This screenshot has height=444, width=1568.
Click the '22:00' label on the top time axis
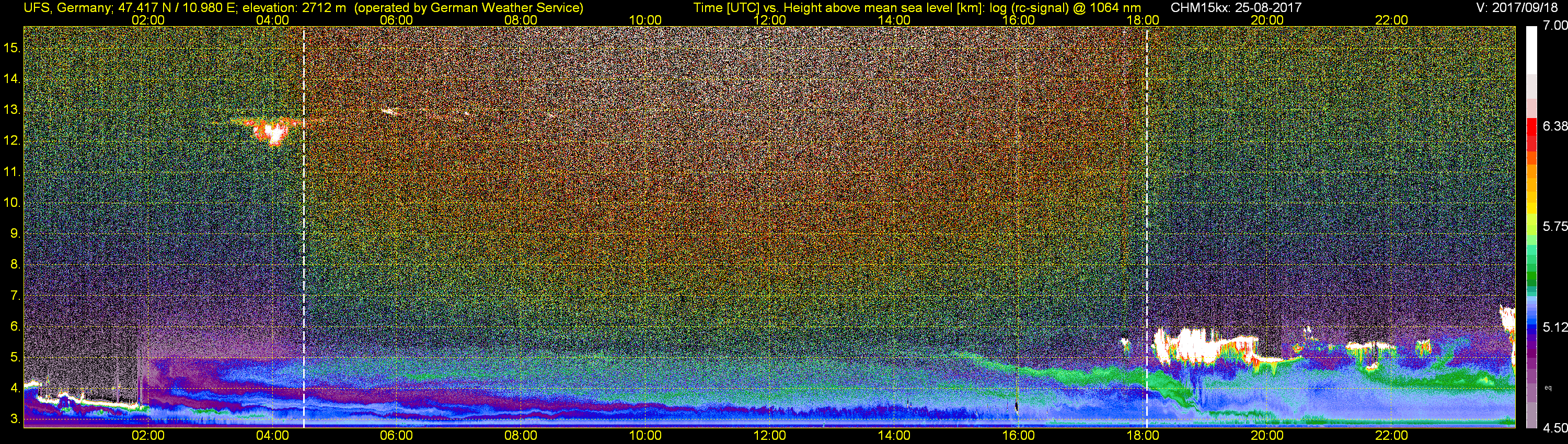(1391, 20)
